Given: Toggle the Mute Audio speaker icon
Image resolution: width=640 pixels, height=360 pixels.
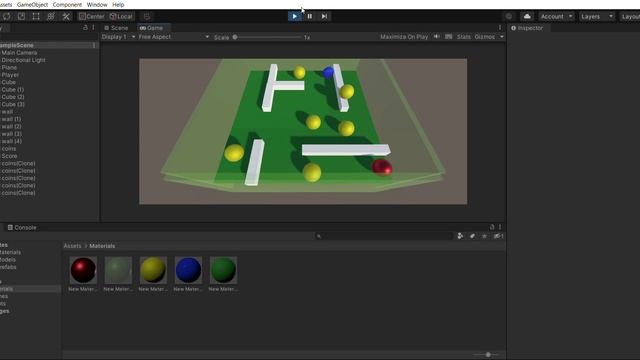Looking at the screenshot, I should pos(437,37).
